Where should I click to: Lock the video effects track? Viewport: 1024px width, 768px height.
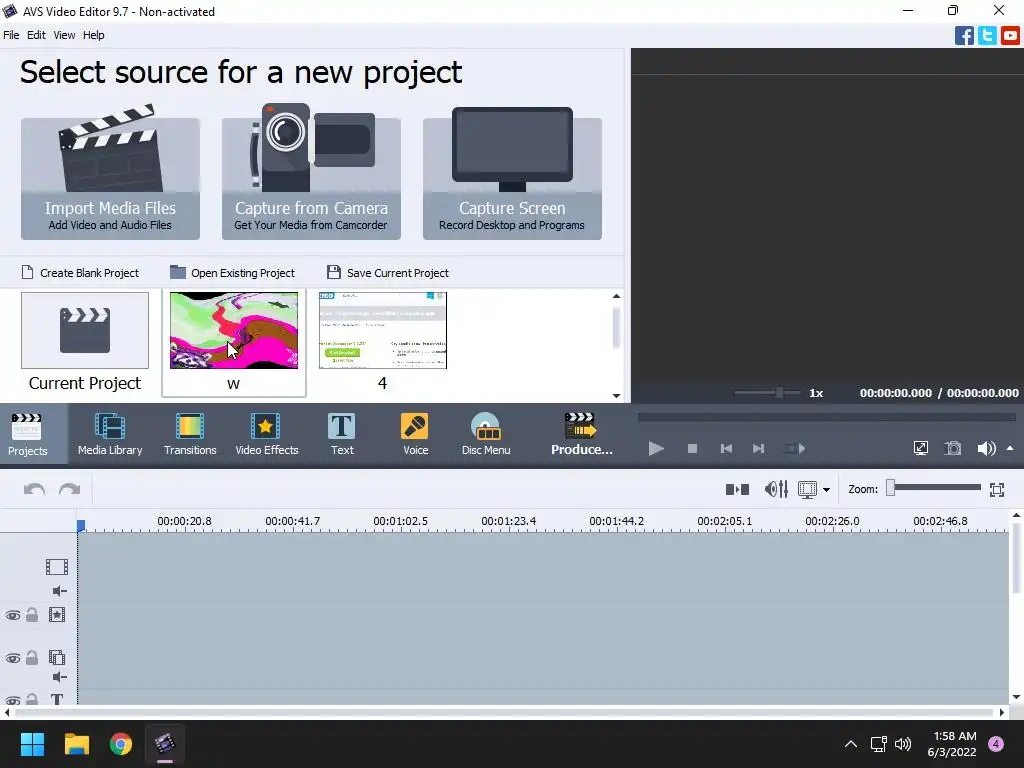pyautogui.click(x=32, y=615)
